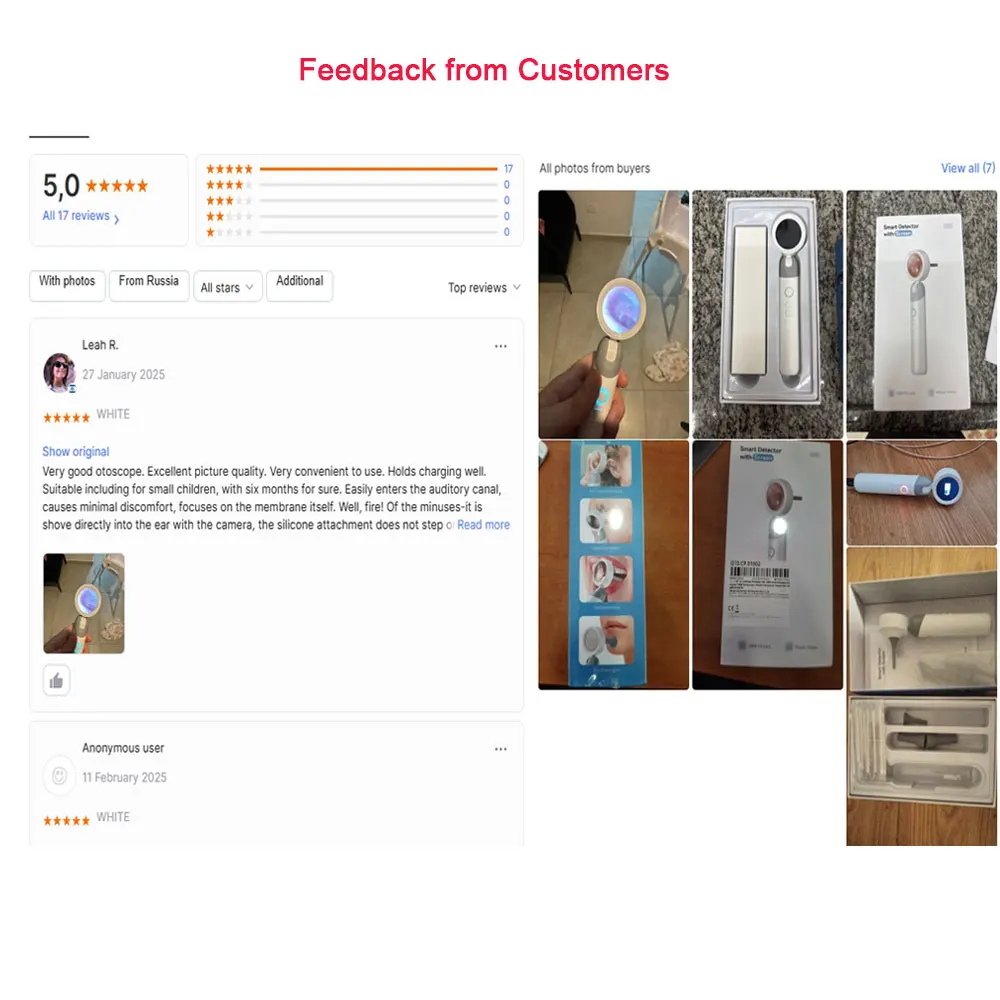
Task: Open the three-dot menu on Leah R.'s review
Action: [x=501, y=346]
